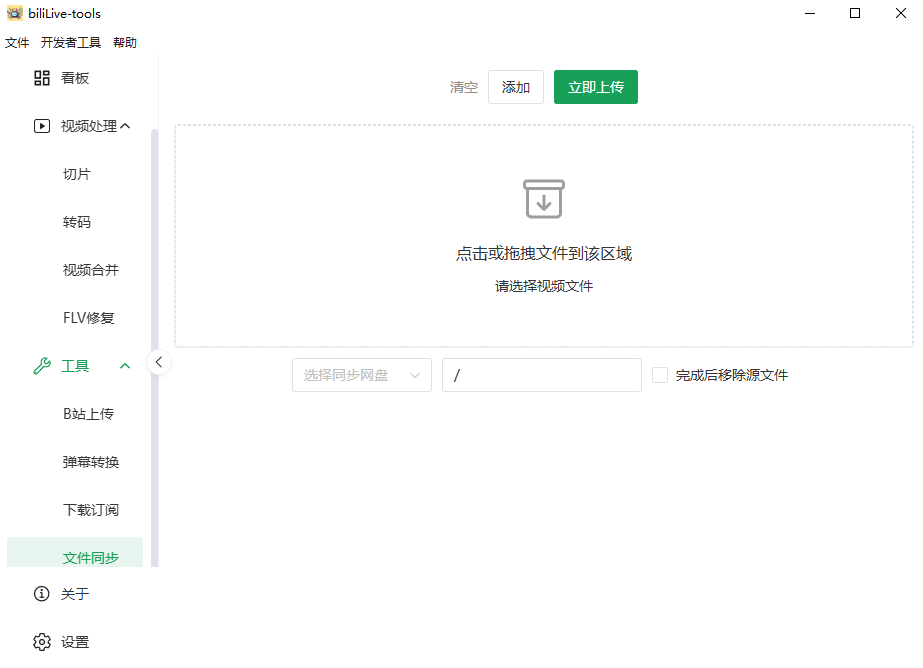Click 请选择视频文件 hint text
923x668 pixels.
[544, 286]
